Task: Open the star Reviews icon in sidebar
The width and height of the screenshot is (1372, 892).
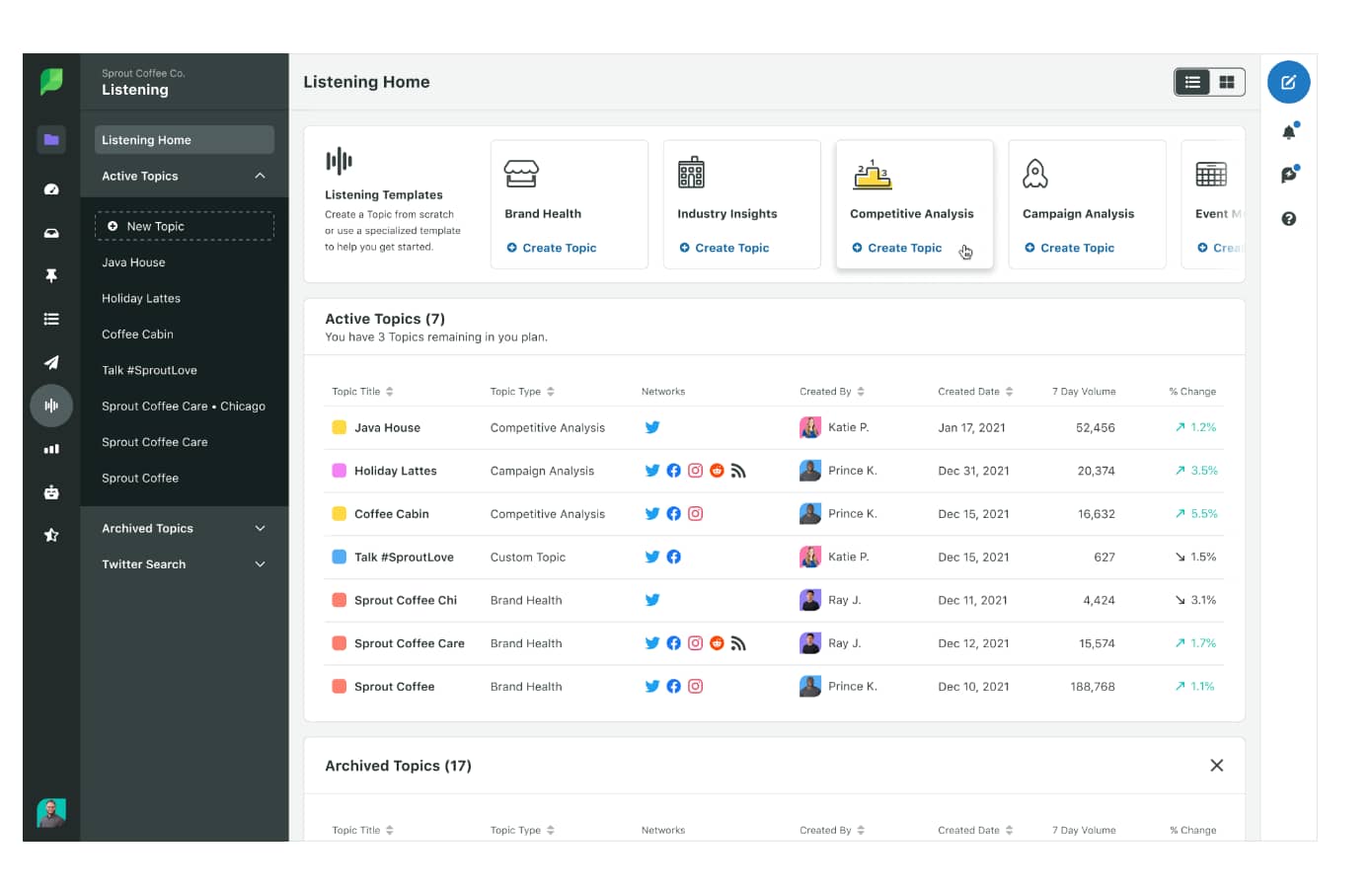Action: 50,535
